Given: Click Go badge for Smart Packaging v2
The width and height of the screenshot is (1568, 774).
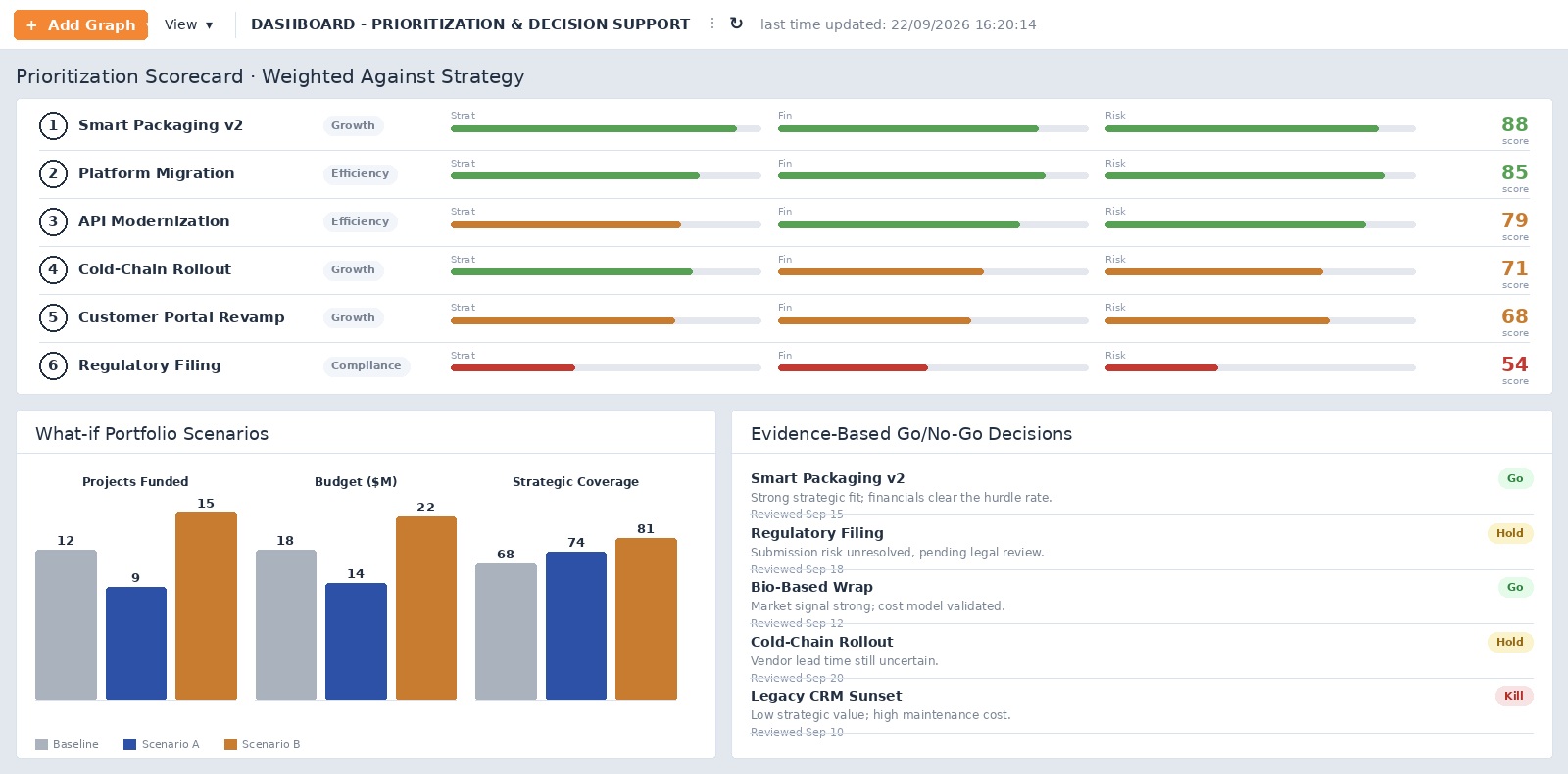Looking at the screenshot, I should tap(1515, 479).
